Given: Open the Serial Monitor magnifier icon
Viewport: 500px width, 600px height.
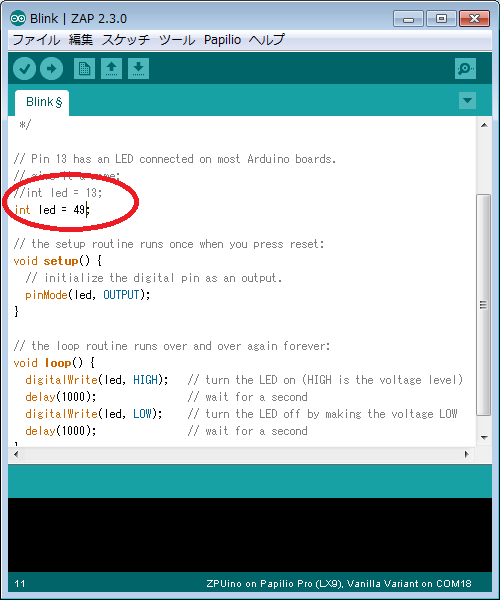Looking at the screenshot, I should click(465, 69).
